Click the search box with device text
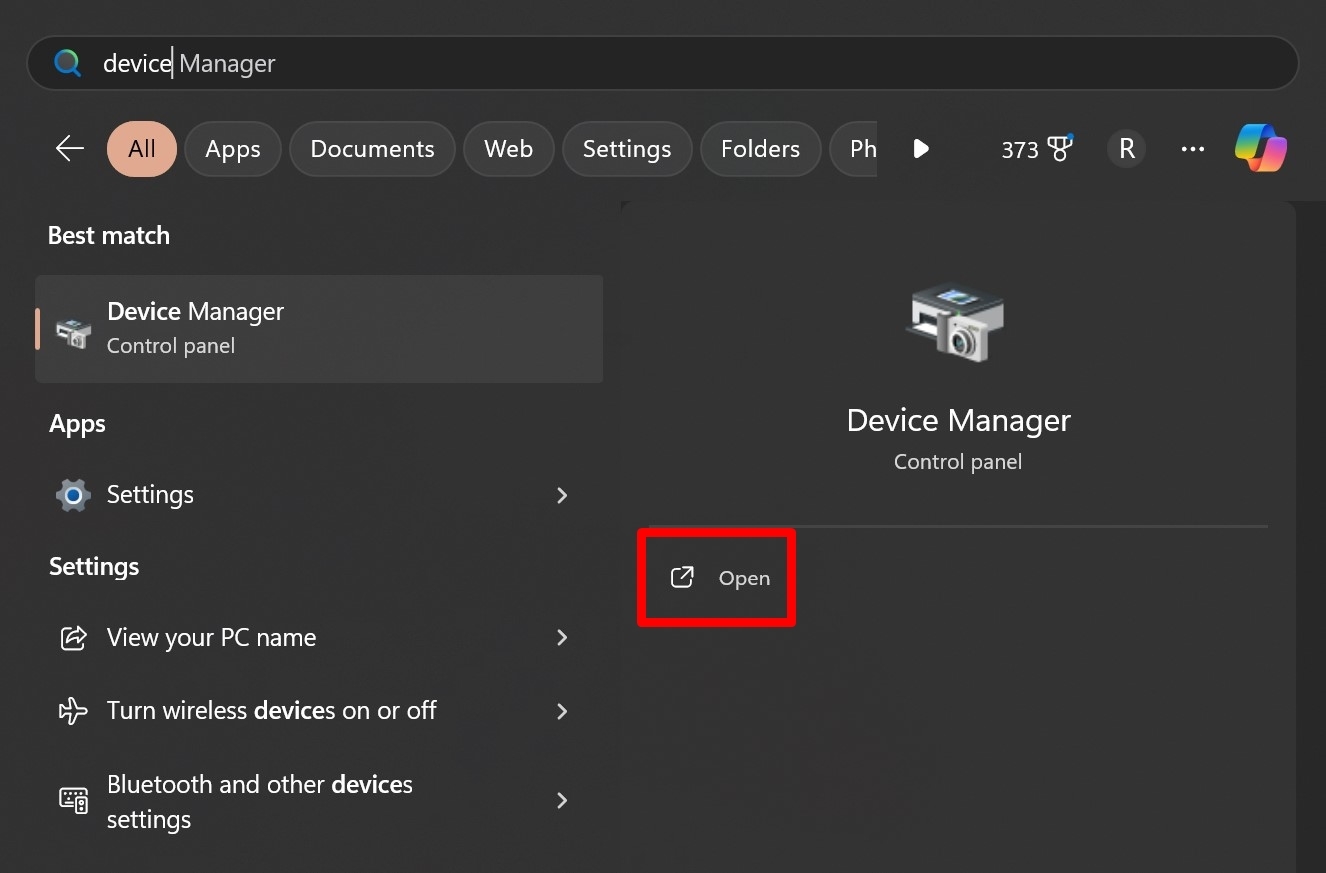Viewport: 1326px width, 873px height. coord(662,63)
